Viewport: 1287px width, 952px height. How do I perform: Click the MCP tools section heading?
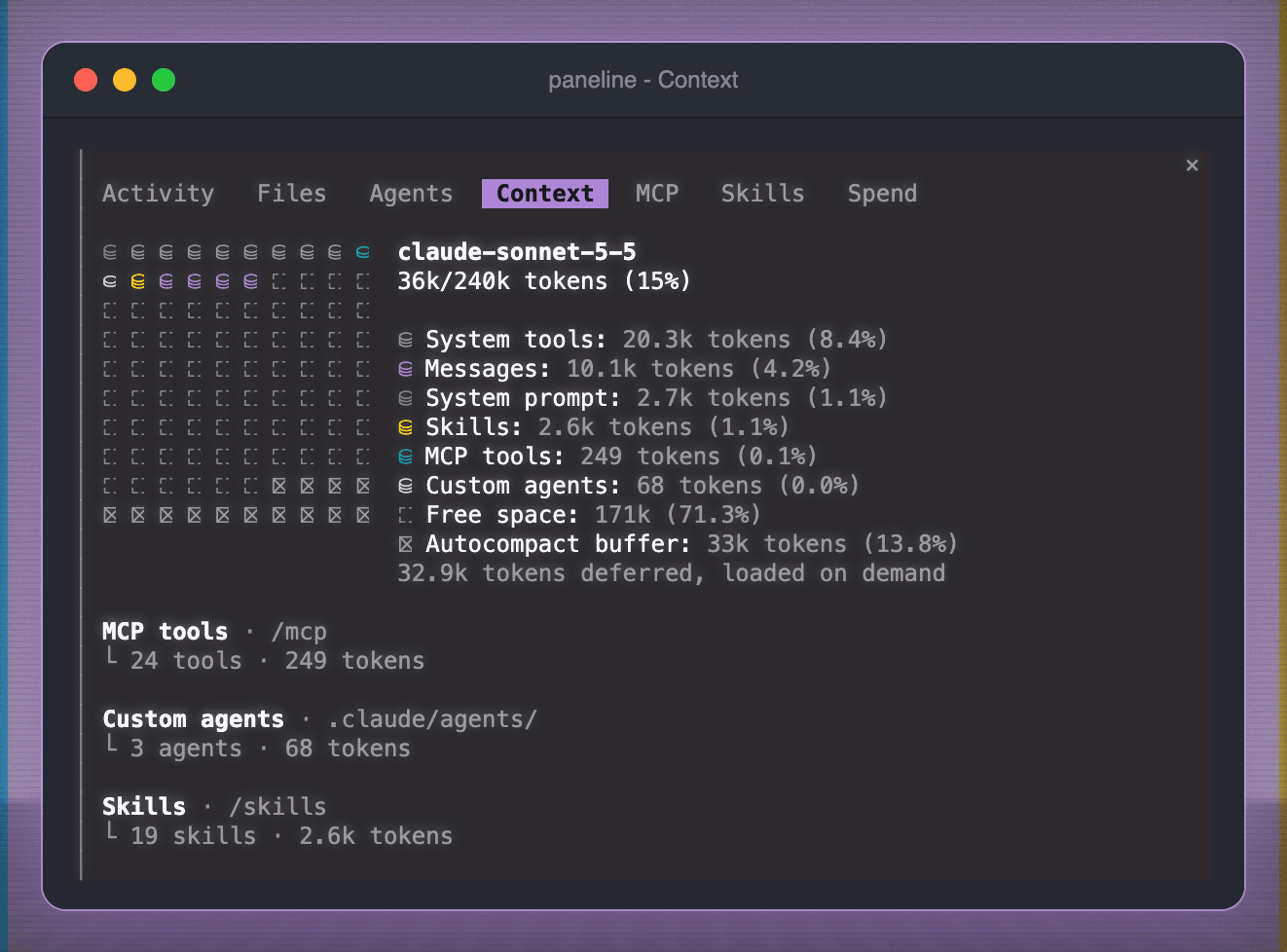pyautogui.click(x=165, y=632)
